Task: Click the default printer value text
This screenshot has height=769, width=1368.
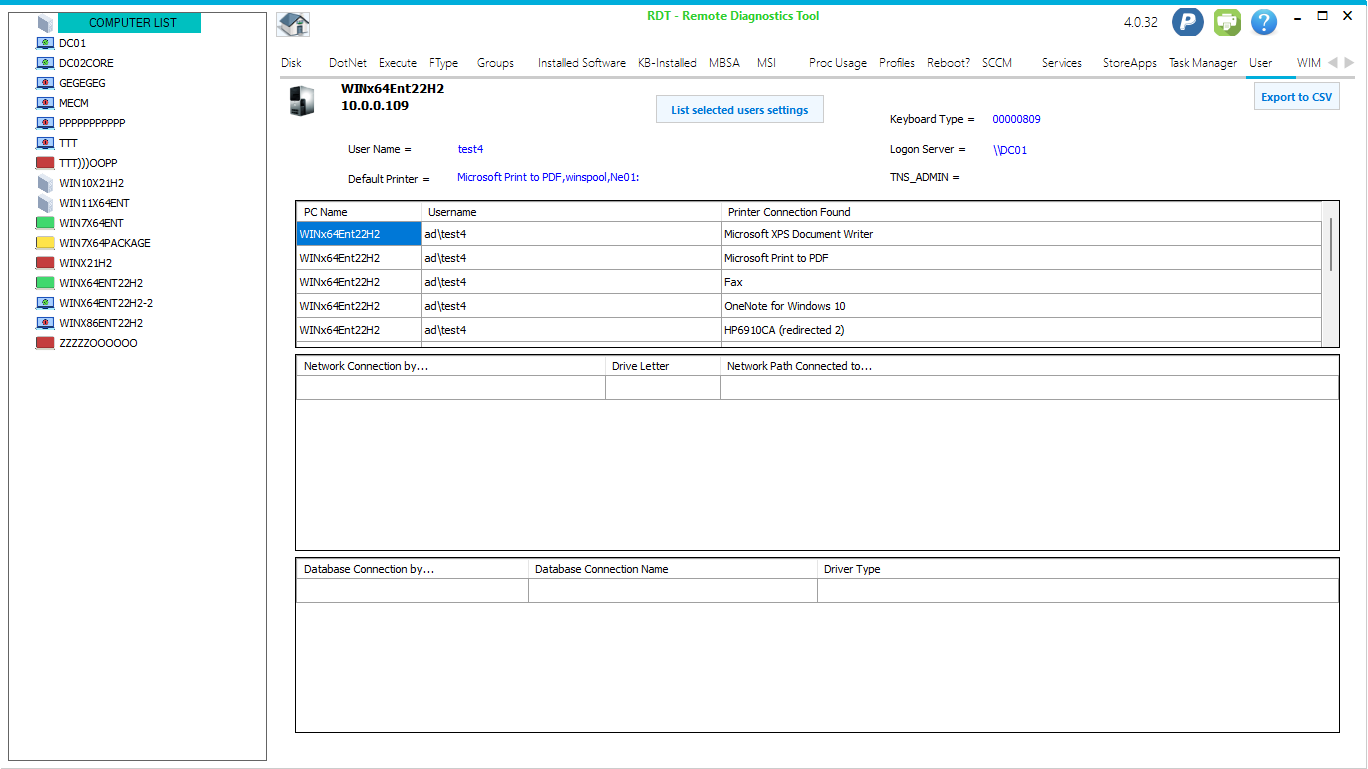Action: (x=548, y=177)
